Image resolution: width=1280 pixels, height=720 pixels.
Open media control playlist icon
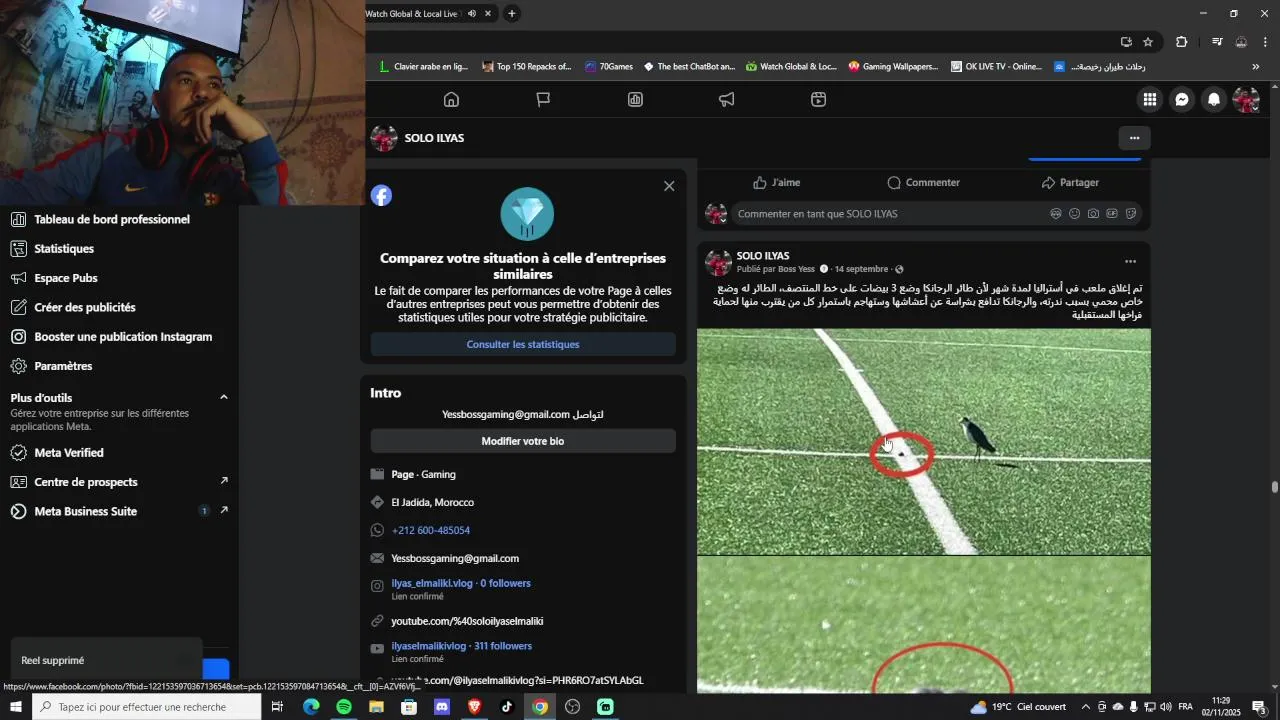point(1217,42)
